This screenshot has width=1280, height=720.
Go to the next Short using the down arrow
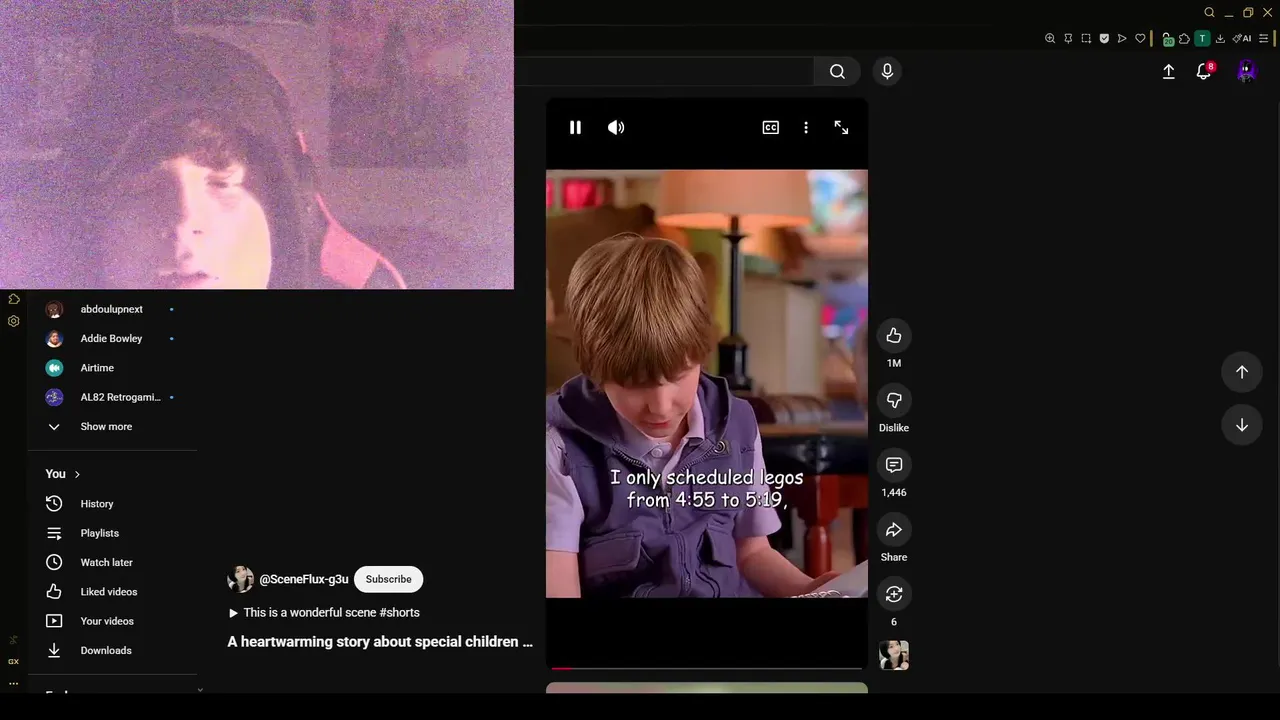coord(1241,425)
